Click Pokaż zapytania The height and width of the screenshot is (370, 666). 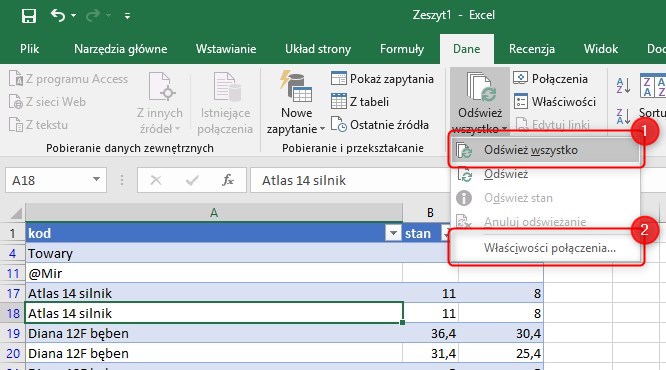click(382, 79)
